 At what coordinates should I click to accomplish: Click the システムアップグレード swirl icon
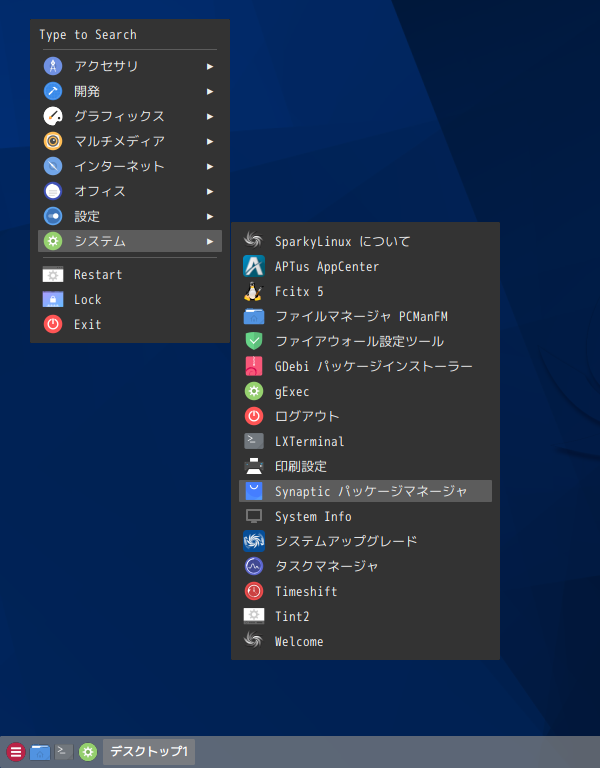pyautogui.click(x=254, y=541)
